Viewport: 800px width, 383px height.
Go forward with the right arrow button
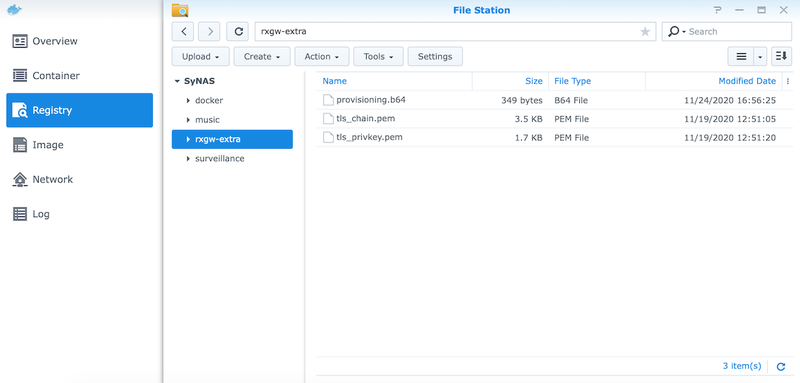[209, 32]
